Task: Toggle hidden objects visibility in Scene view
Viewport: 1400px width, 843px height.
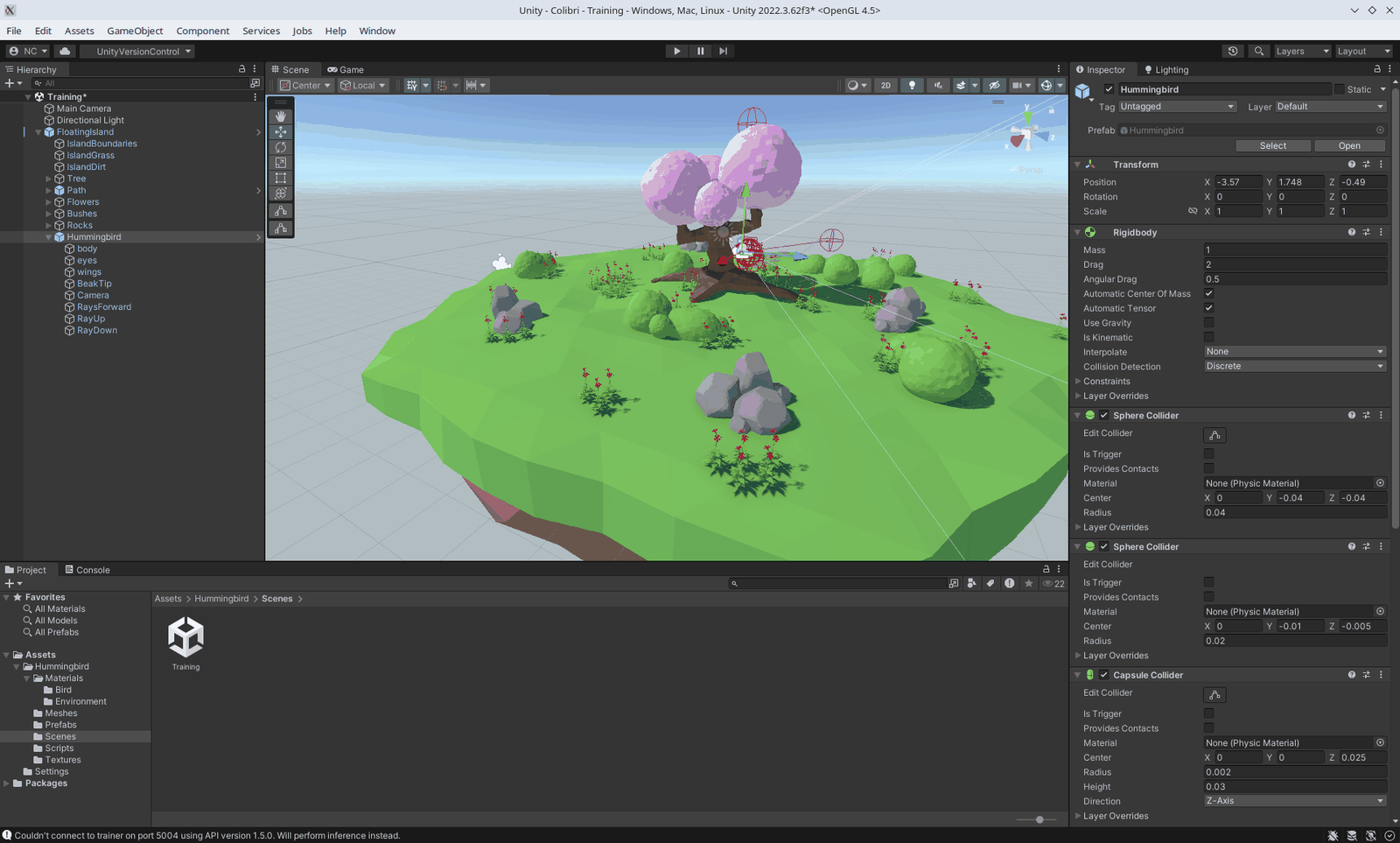Action: click(994, 85)
